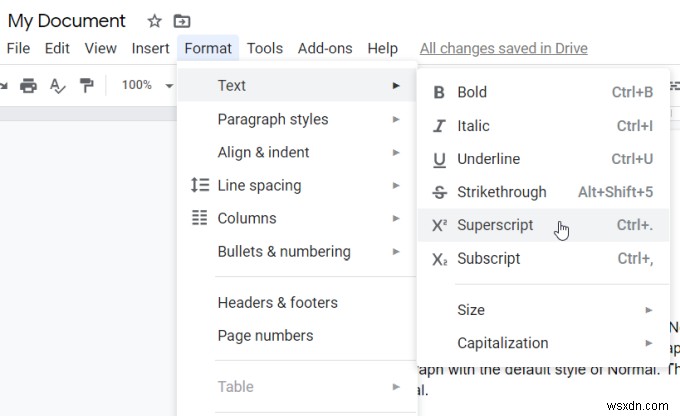Image resolution: width=680 pixels, height=416 pixels.
Task: Select the paint format roller icon
Action: coord(87,85)
